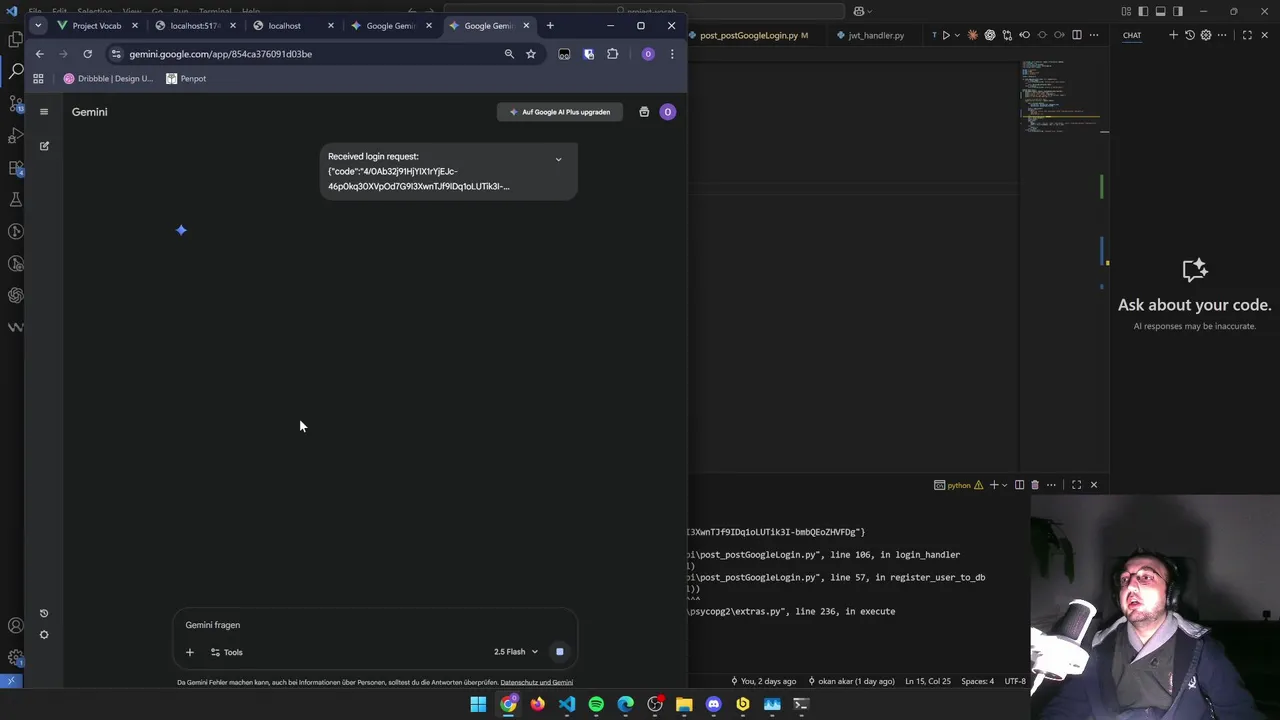The image size is (1280, 720).
Task: Click 'Ln 15, Col 25' in status bar
Action: 929,681
